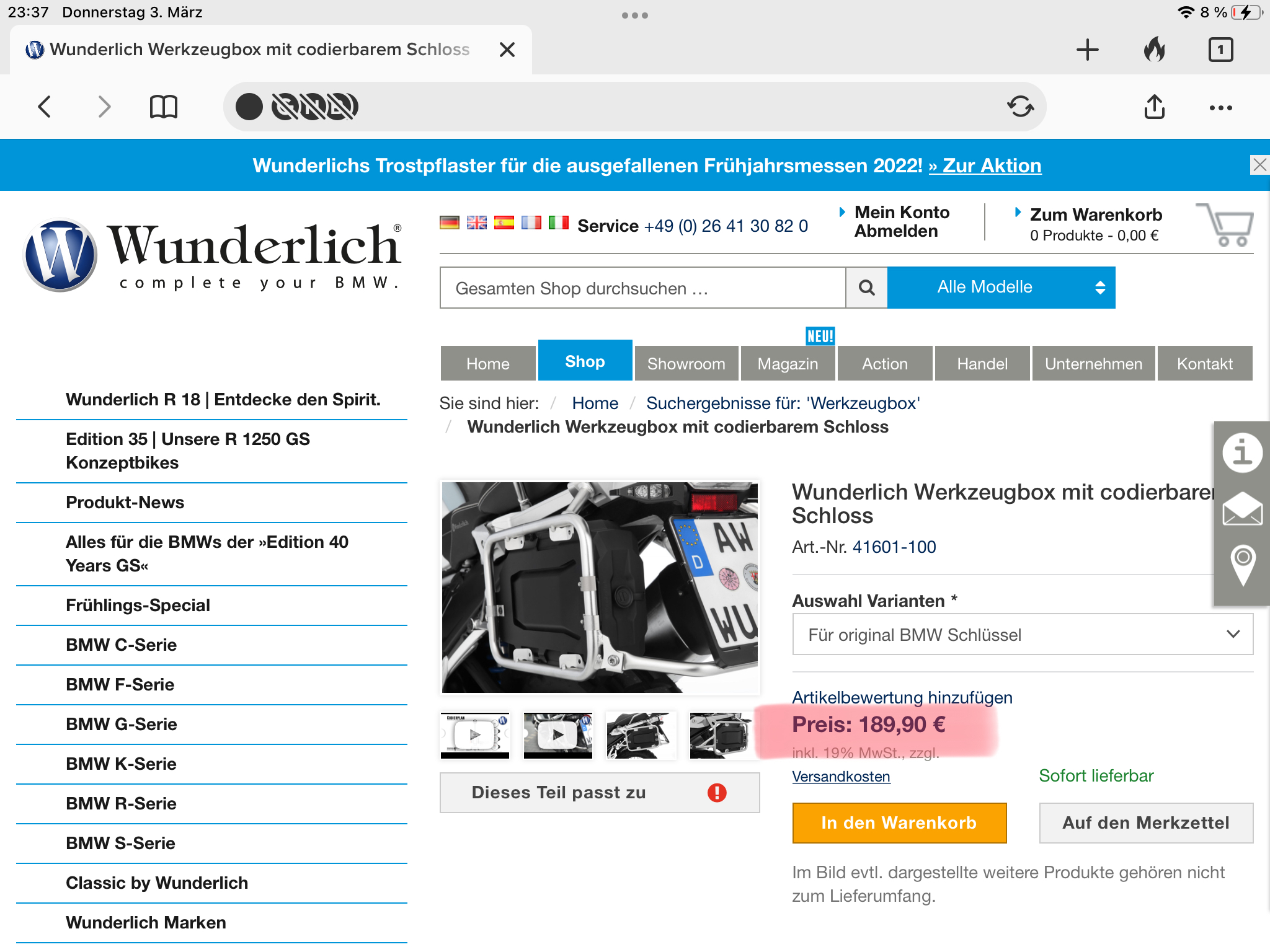Open the Unternehmen navigation tab
The height and width of the screenshot is (952, 1270).
[1094, 363]
